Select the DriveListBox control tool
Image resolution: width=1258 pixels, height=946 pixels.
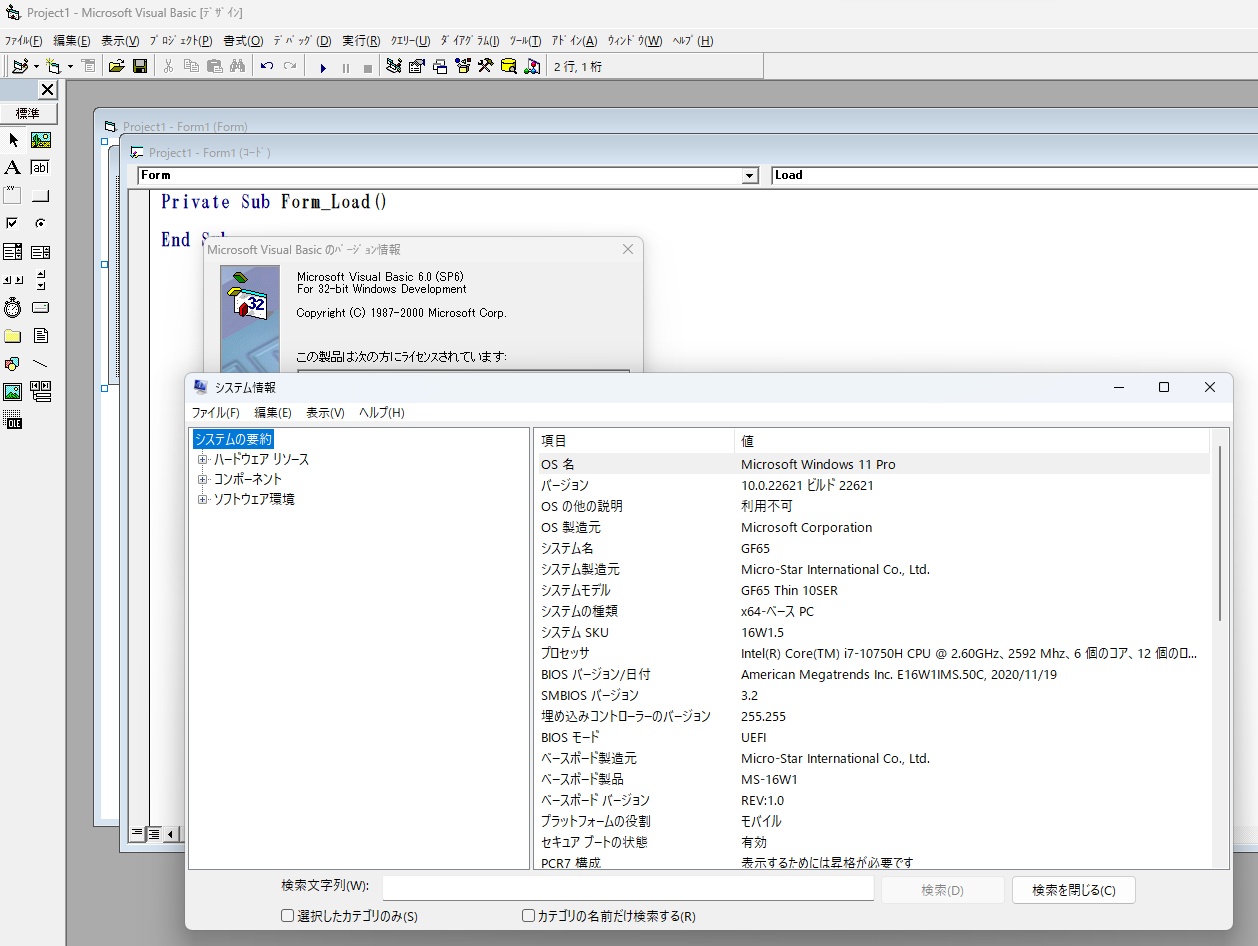click(x=41, y=307)
